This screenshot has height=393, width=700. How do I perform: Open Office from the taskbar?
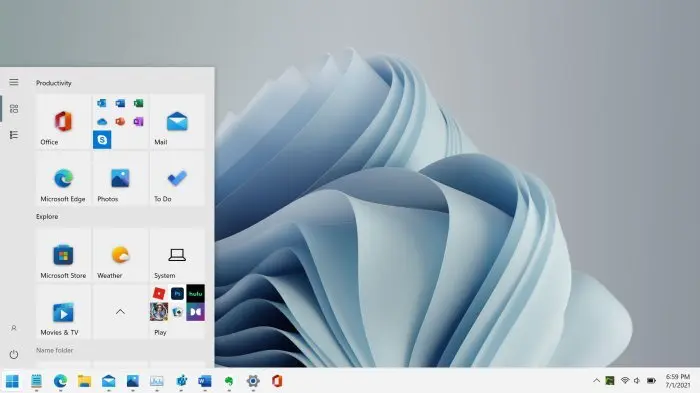pyautogui.click(x=277, y=381)
